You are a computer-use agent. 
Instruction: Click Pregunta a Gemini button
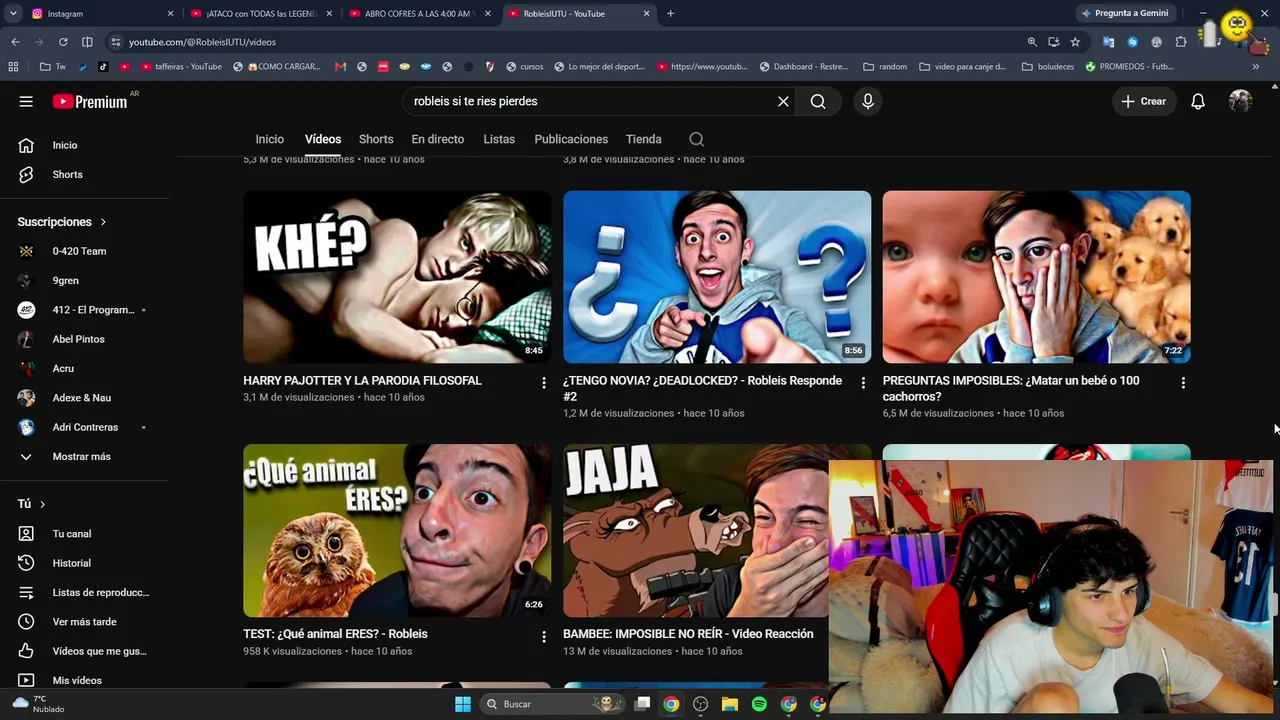click(x=1125, y=13)
